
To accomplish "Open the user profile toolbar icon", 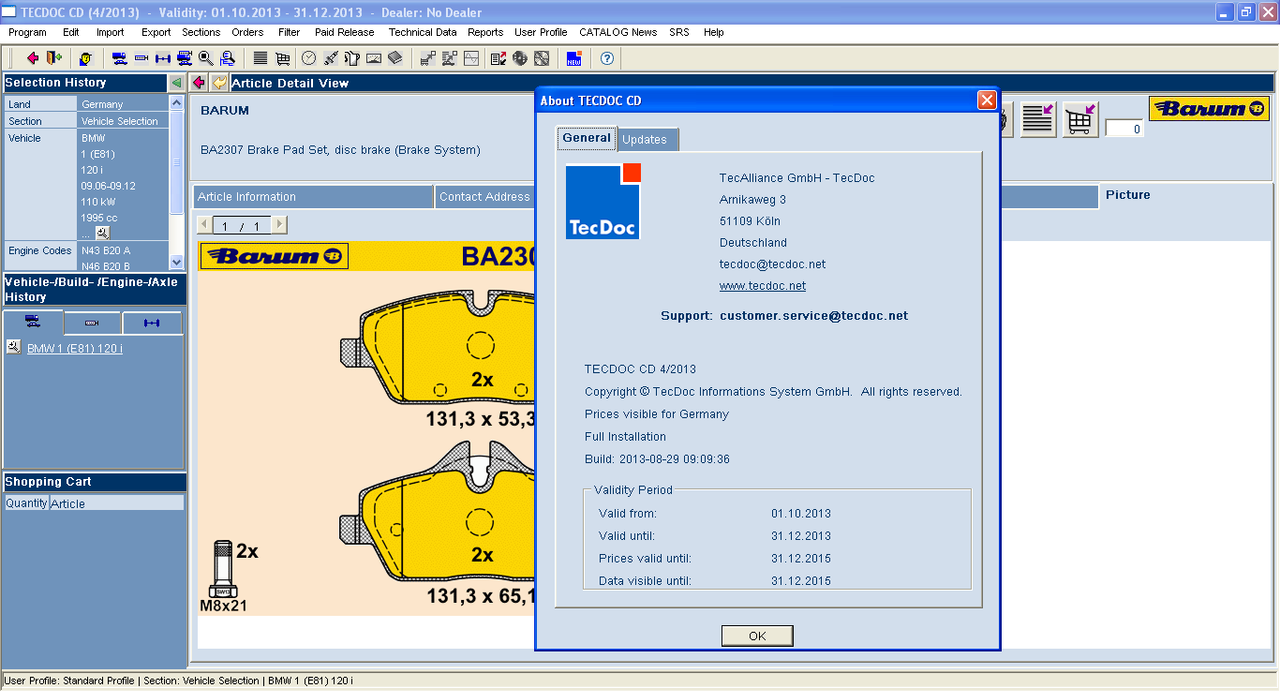I will point(86,58).
